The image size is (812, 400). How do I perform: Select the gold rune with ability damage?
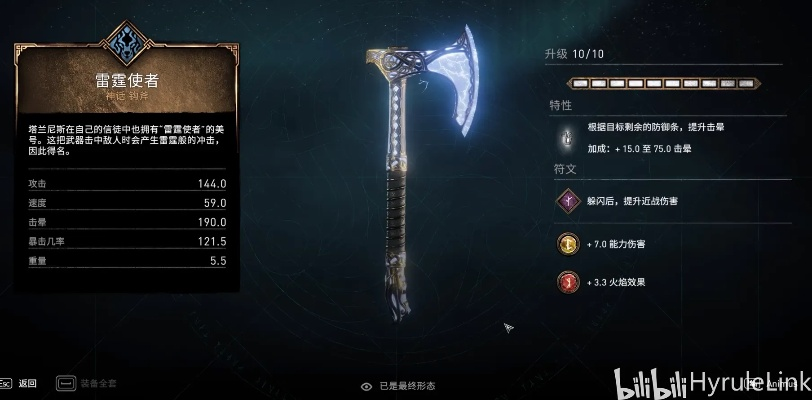[x=568, y=244]
